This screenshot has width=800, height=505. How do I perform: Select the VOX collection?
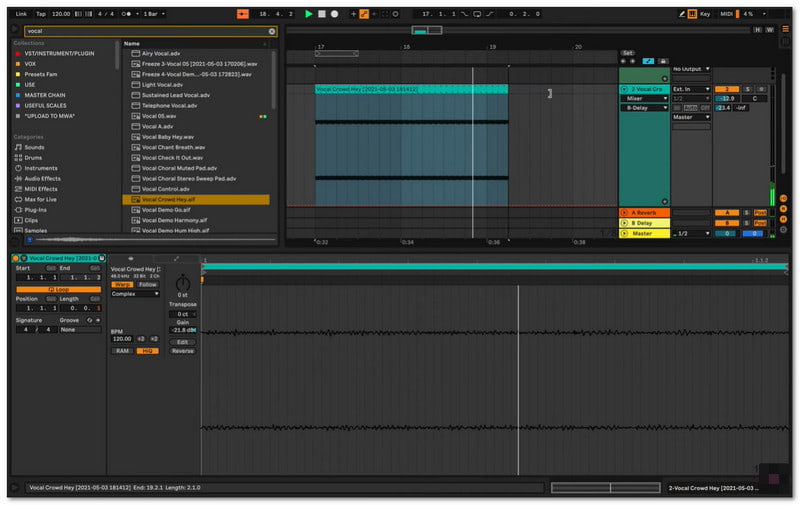pos(30,64)
